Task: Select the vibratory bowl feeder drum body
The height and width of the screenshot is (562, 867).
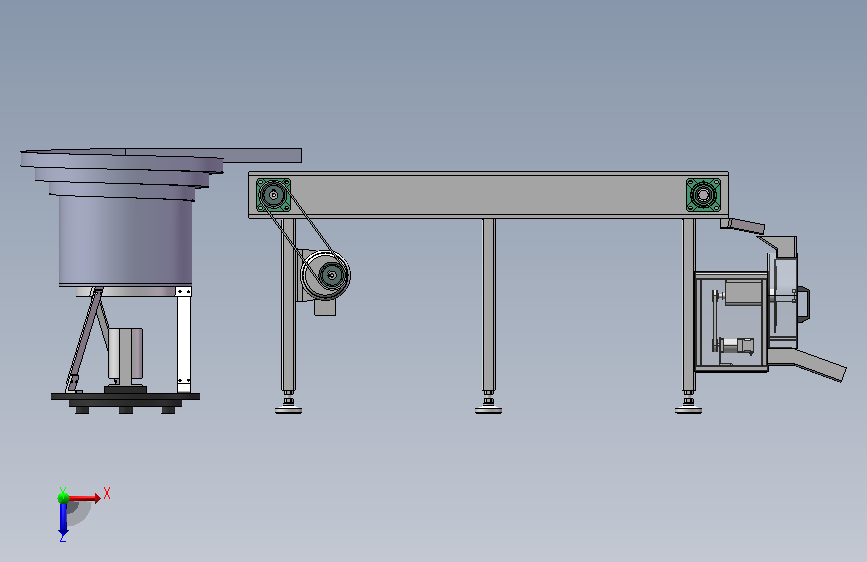Action: 126,241
